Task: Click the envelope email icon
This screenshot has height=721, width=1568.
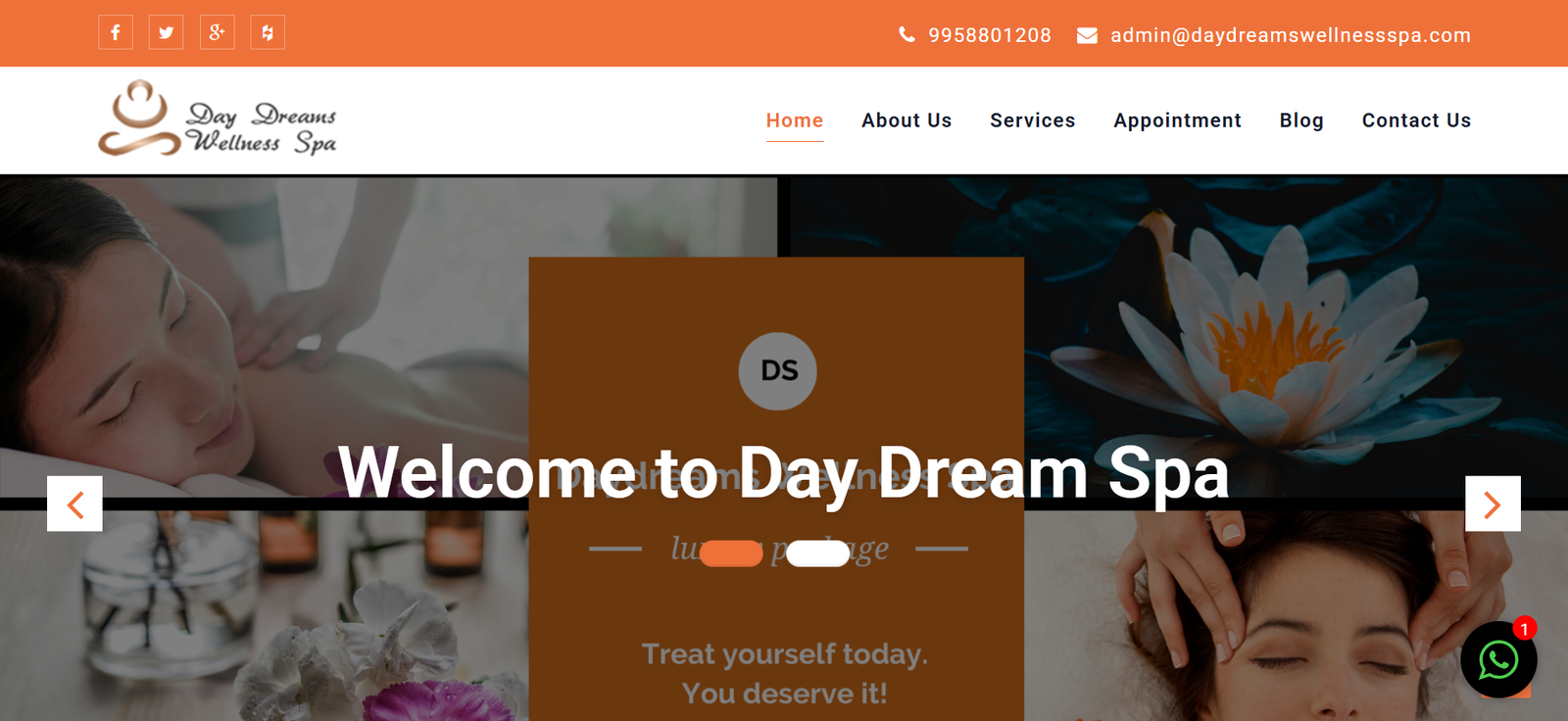Action: 1087,35
